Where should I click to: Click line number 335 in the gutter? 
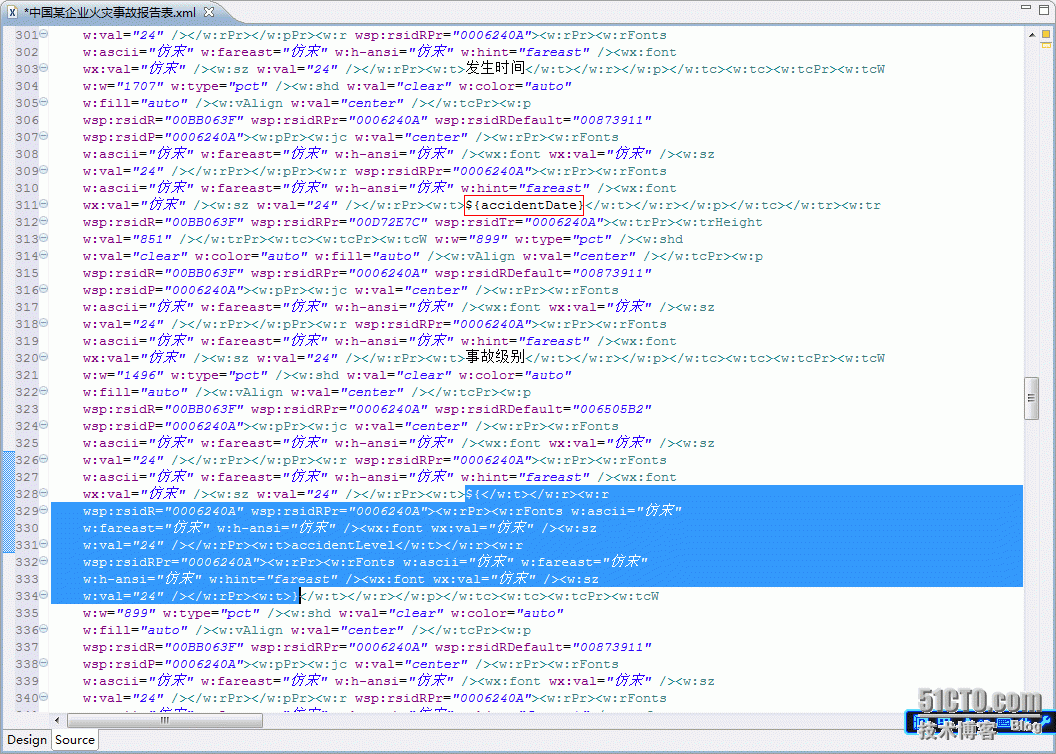click(x=27, y=613)
